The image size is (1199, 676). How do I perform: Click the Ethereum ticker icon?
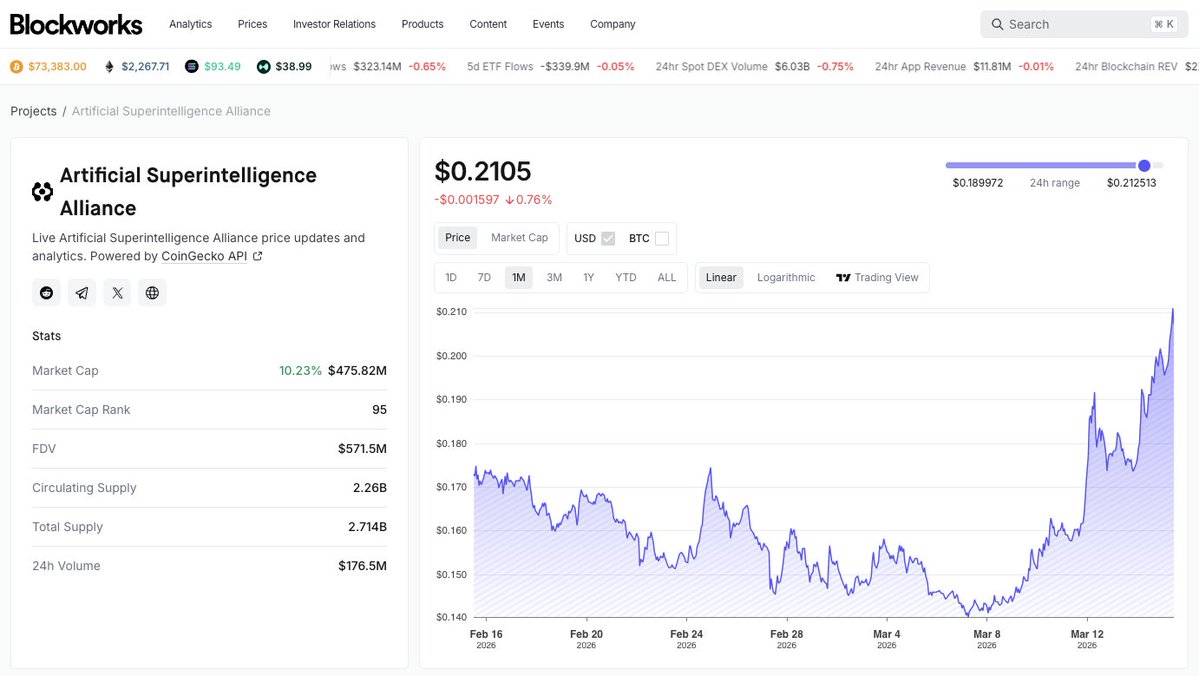click(x=109, y=67)
